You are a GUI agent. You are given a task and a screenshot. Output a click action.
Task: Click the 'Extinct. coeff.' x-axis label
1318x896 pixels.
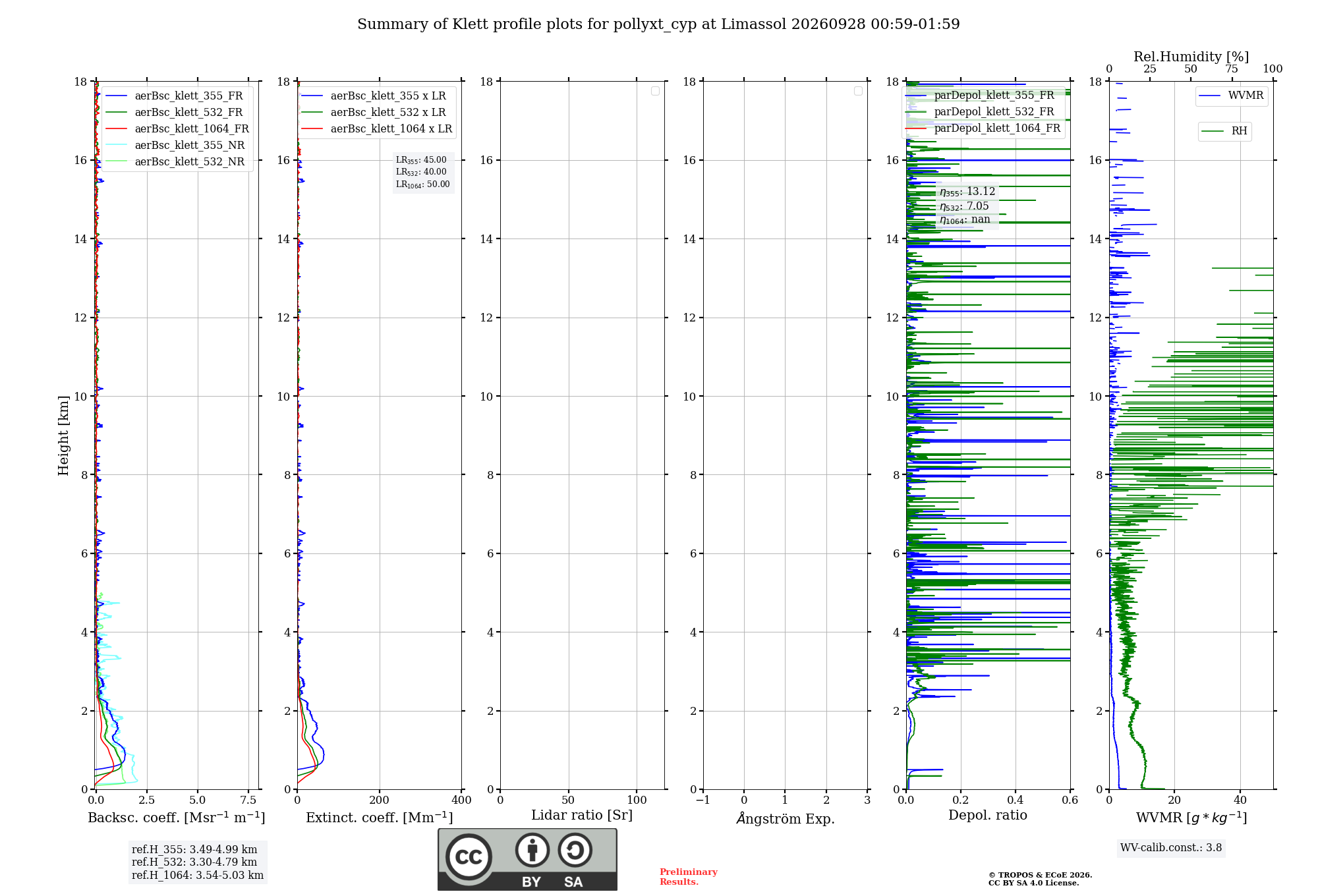coord(380,818)
